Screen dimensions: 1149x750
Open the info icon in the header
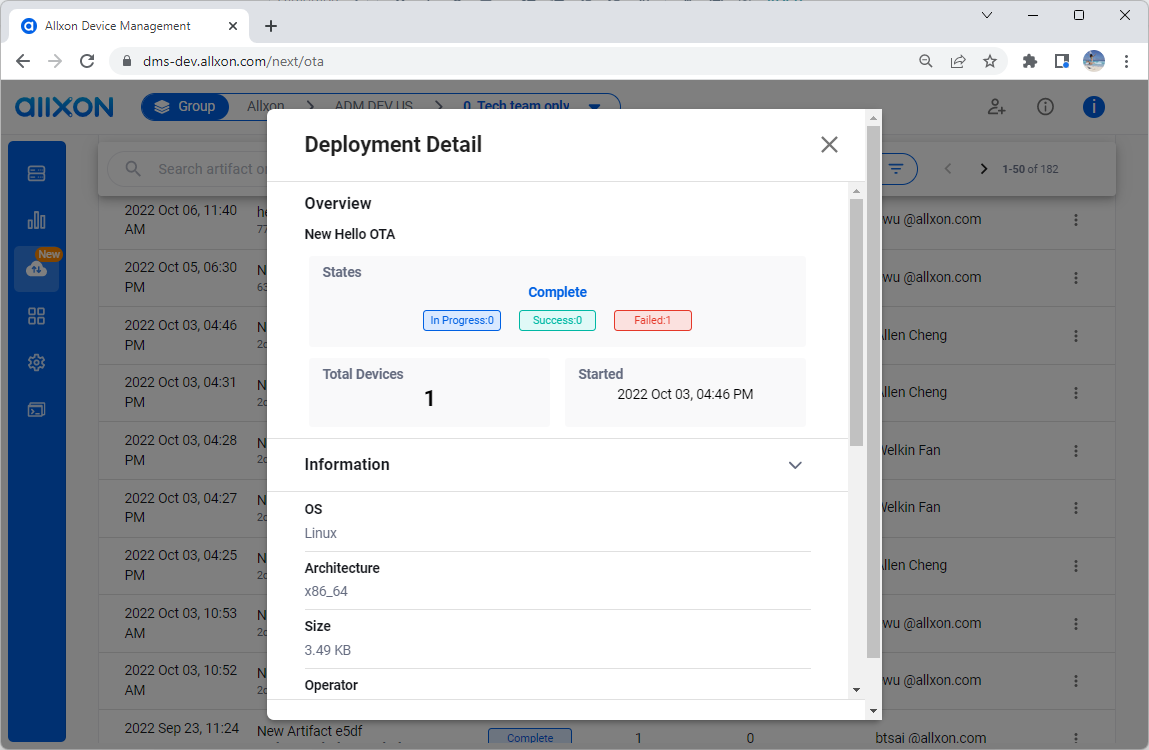(1045, 106)
